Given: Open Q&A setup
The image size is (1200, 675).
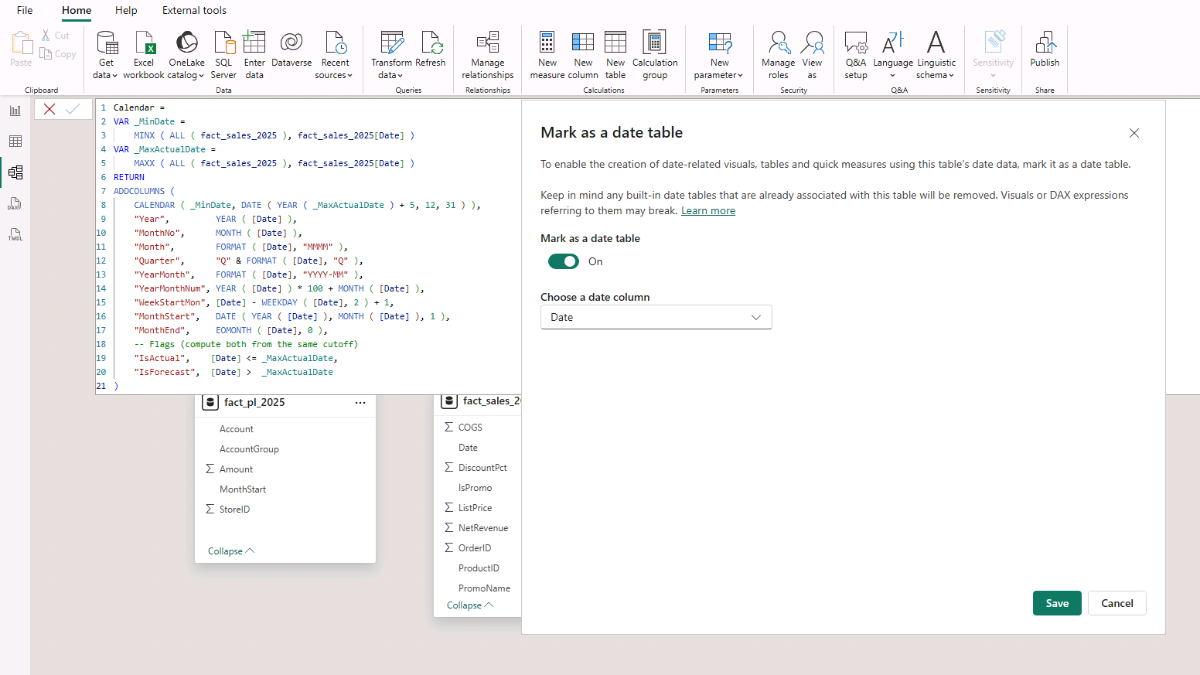Looking at the screenshot, I should tap(855, 43).
